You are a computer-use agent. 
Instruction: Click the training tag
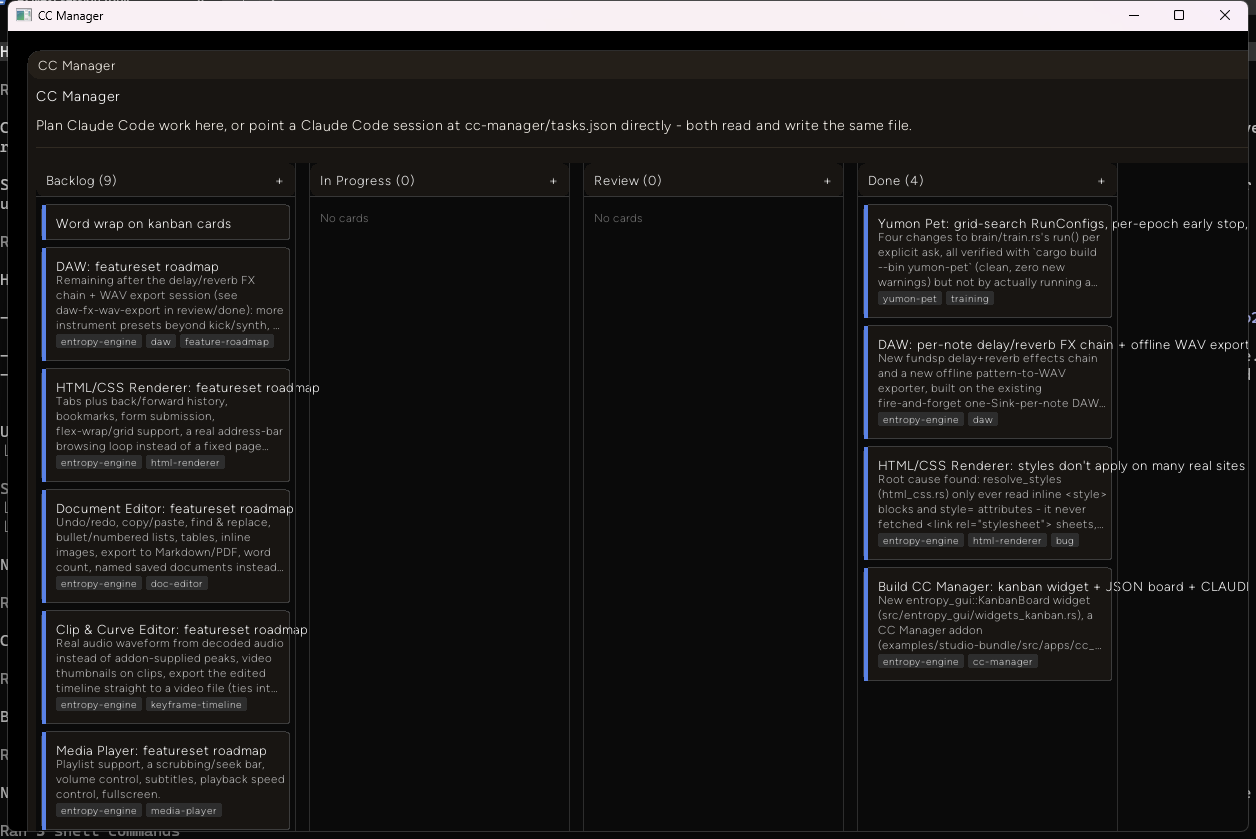(970, 299)
